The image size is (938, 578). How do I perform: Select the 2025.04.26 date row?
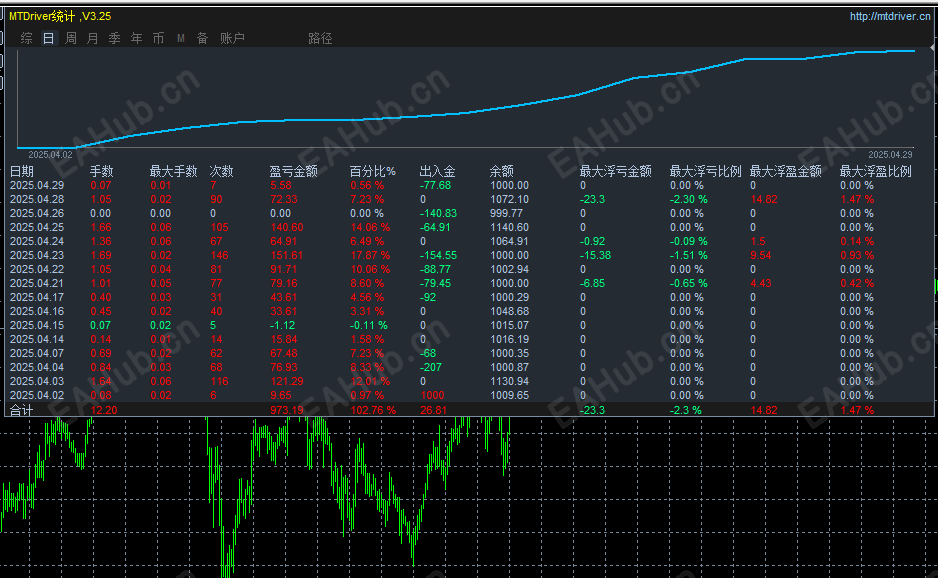(36, 213)
